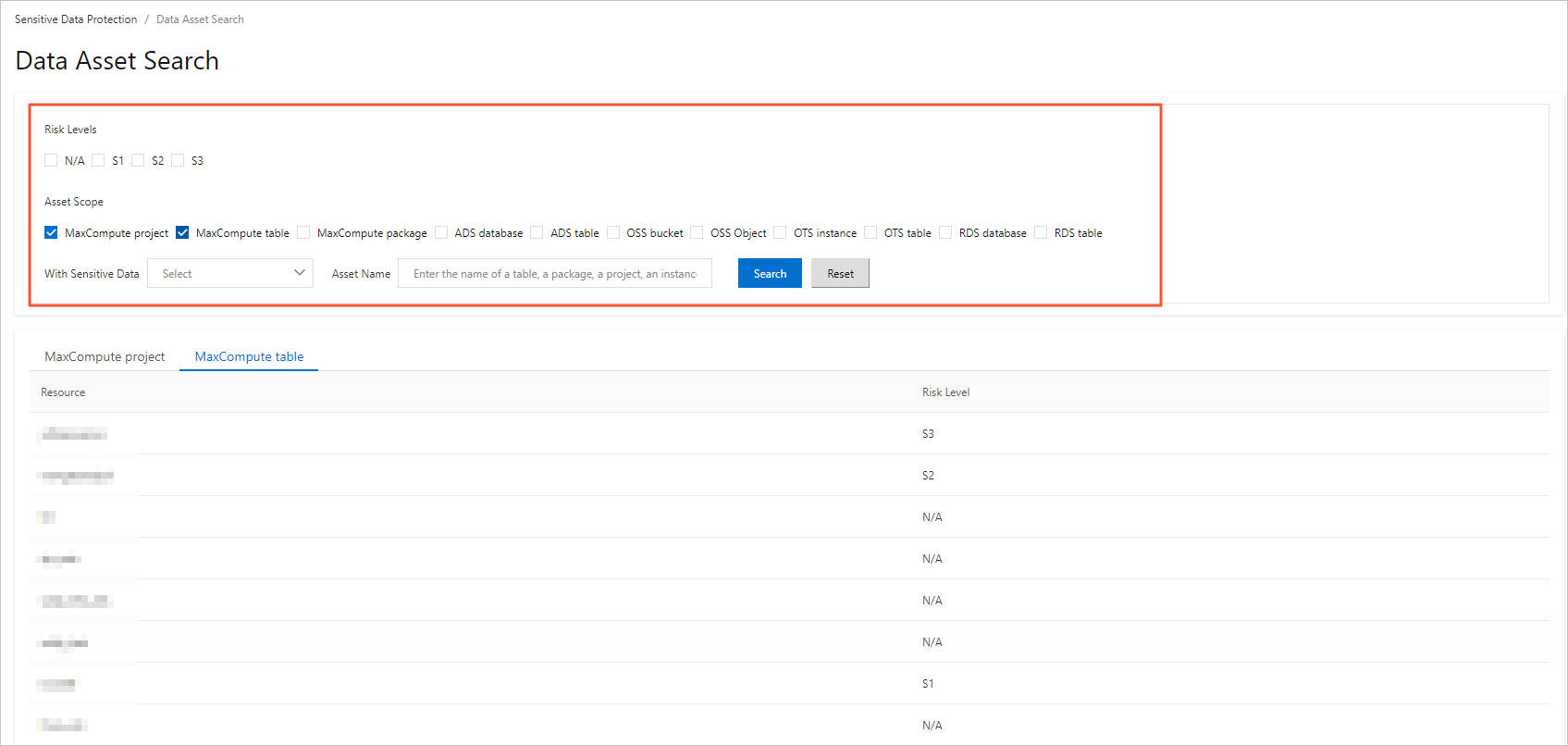The height and width of the screenshot is (746, 1568).
Task: Enable the ADS database checkbox
Action: tap(441, 232)
